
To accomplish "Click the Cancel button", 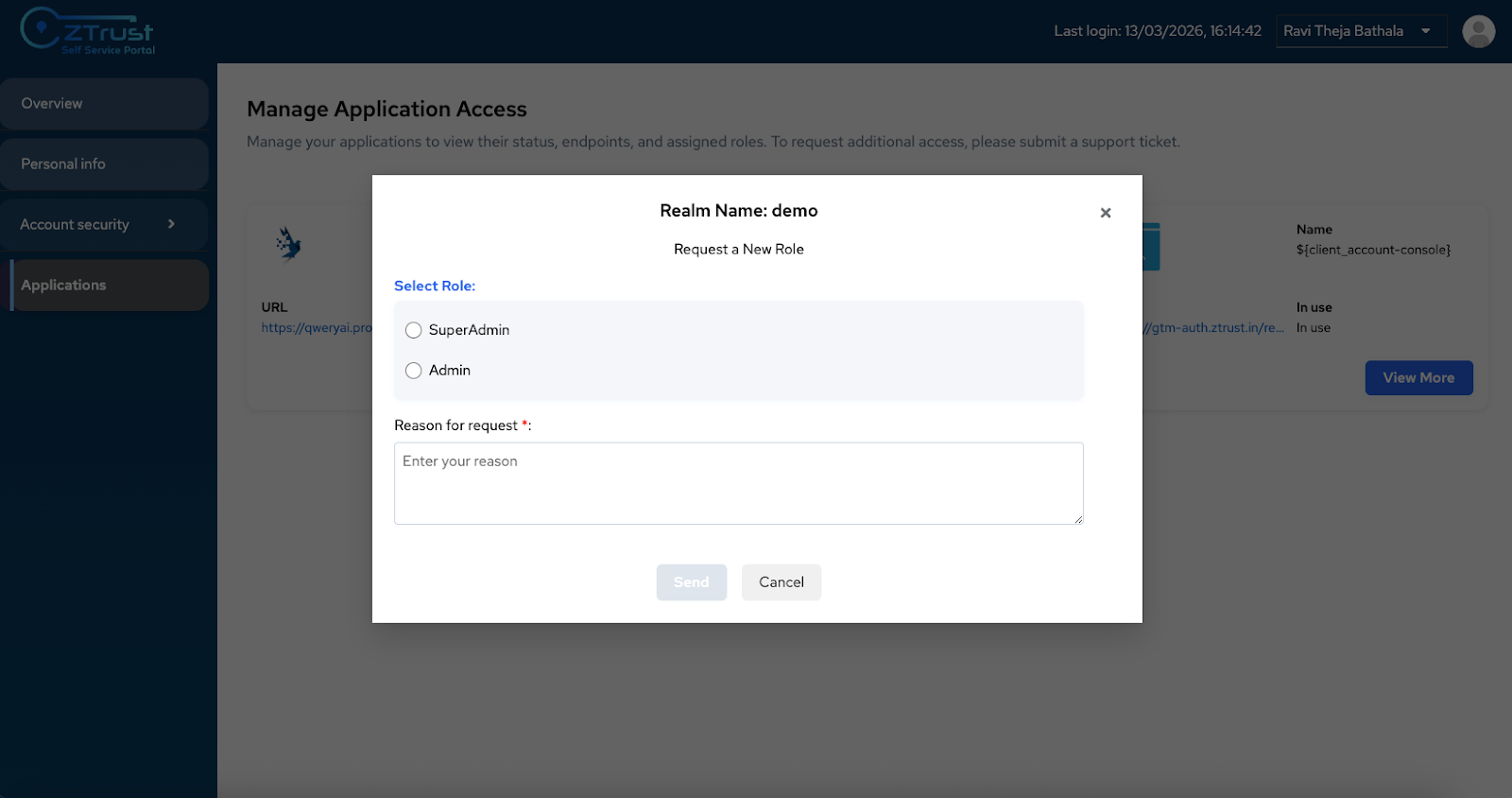I will tap(781, 582).
